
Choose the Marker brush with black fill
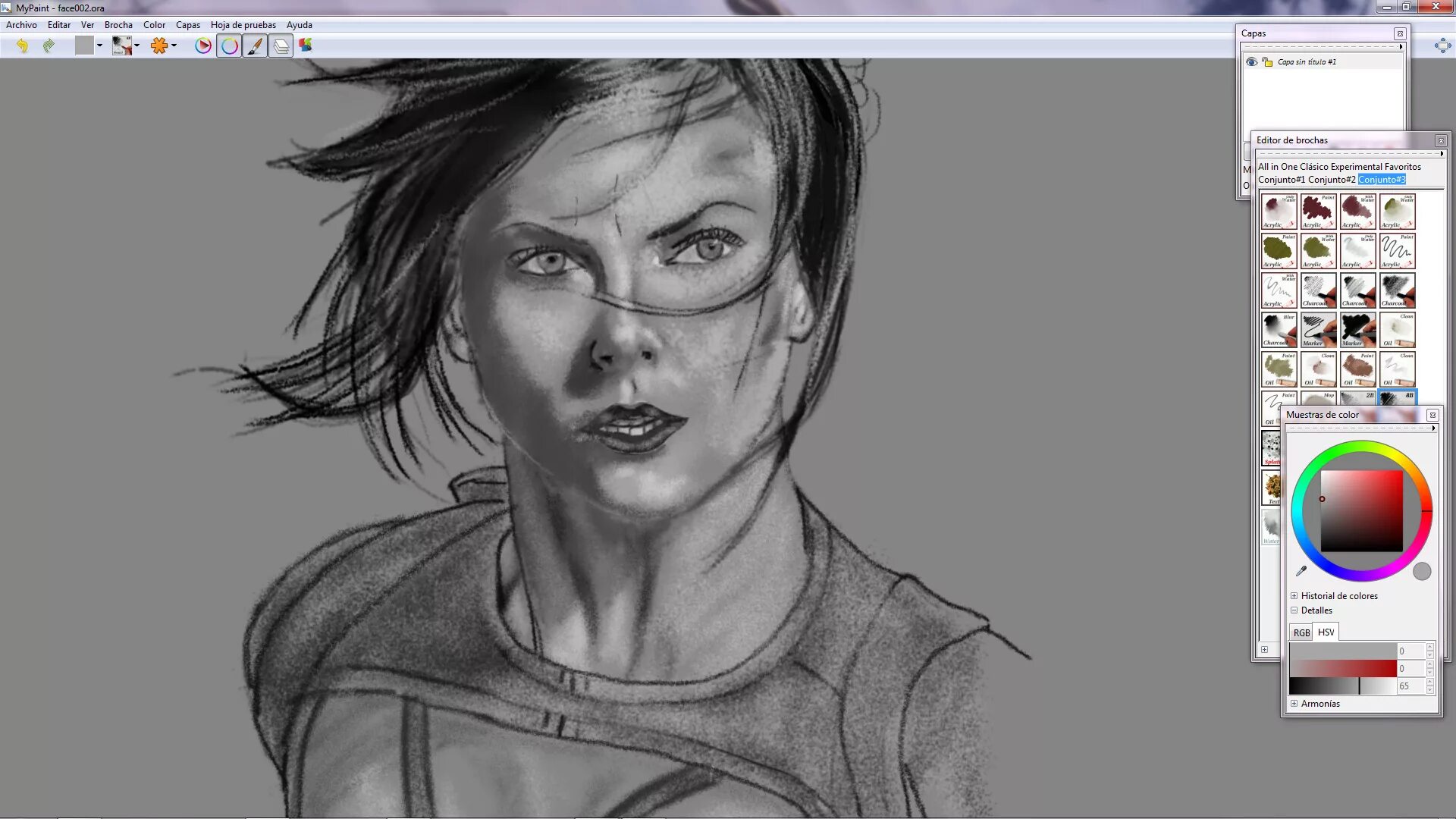1358,329
